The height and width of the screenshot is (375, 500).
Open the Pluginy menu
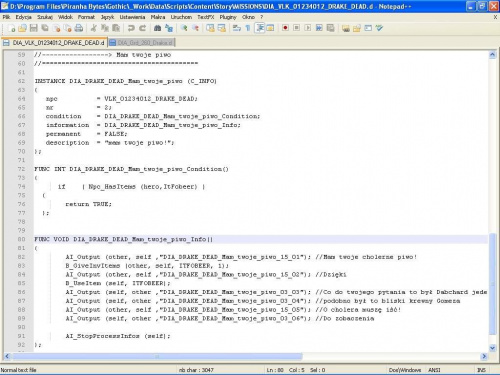(x=228, y=17)
